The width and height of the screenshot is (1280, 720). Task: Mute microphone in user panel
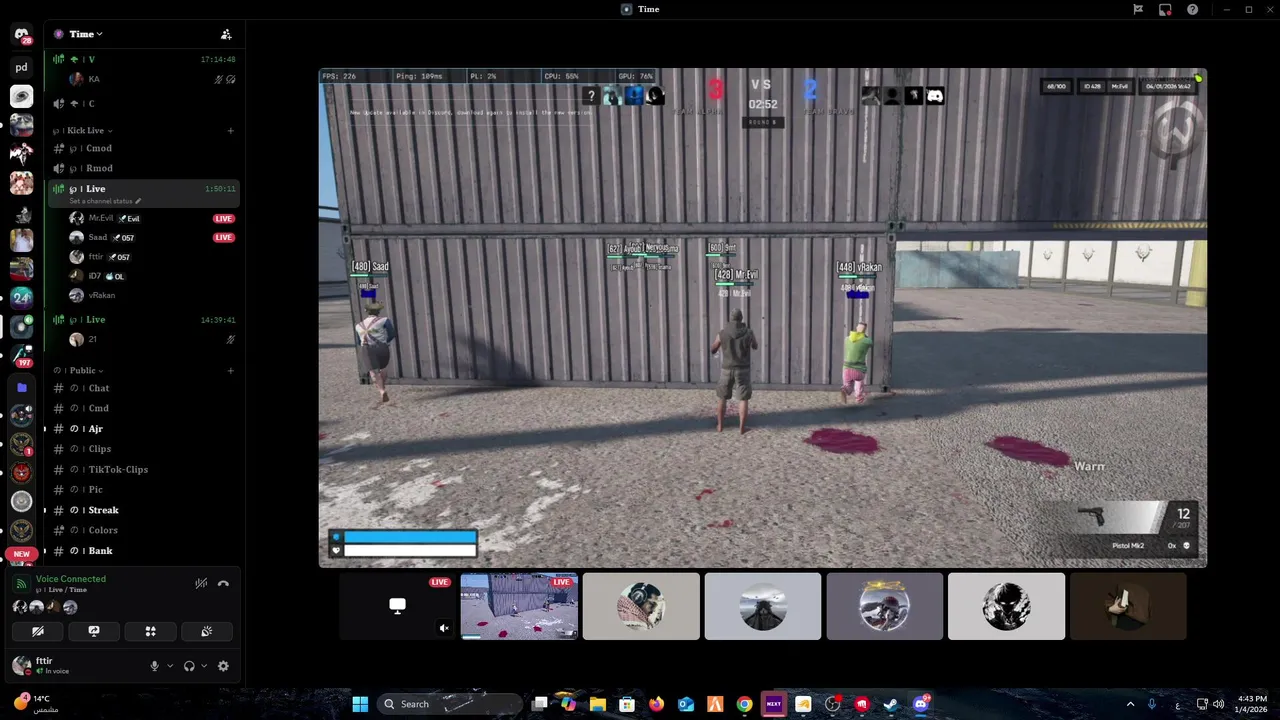point(154,666)
